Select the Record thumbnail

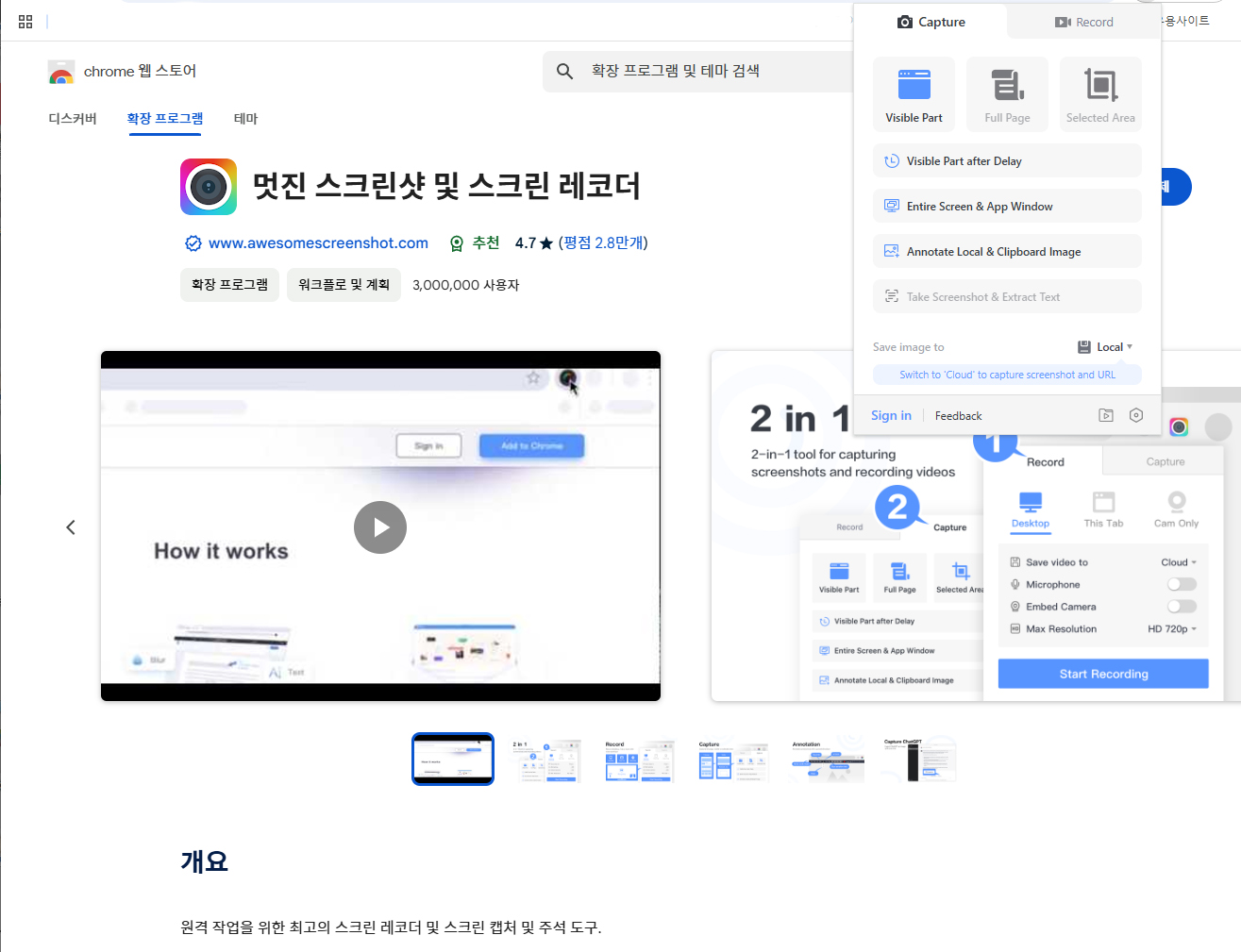tap(639, 760)
